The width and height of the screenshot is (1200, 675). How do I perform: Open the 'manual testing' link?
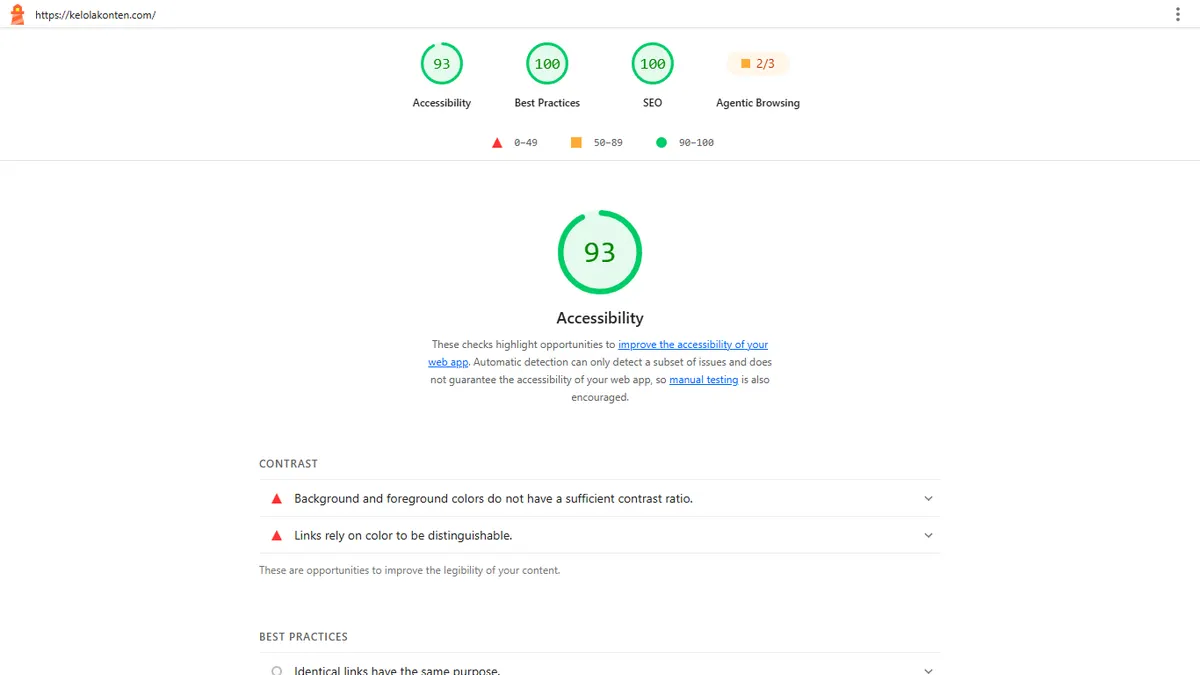[704, 380]
